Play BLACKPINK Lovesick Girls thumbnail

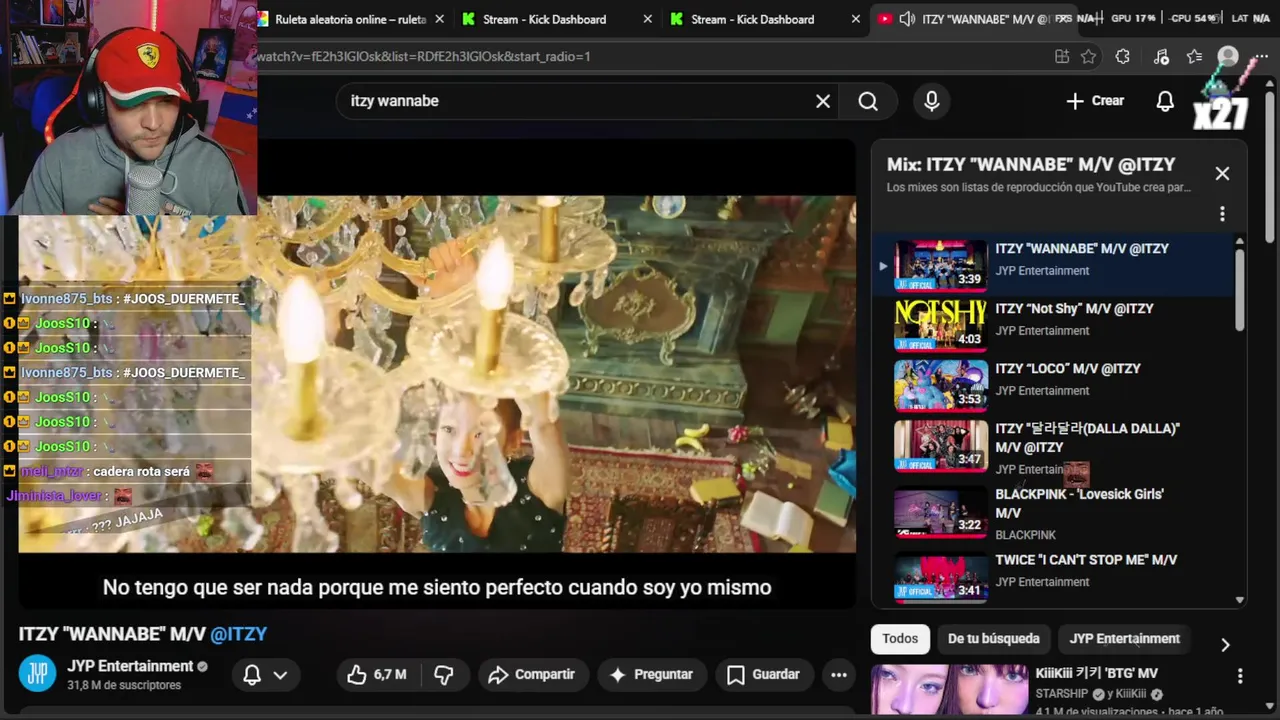pos(940,511)
